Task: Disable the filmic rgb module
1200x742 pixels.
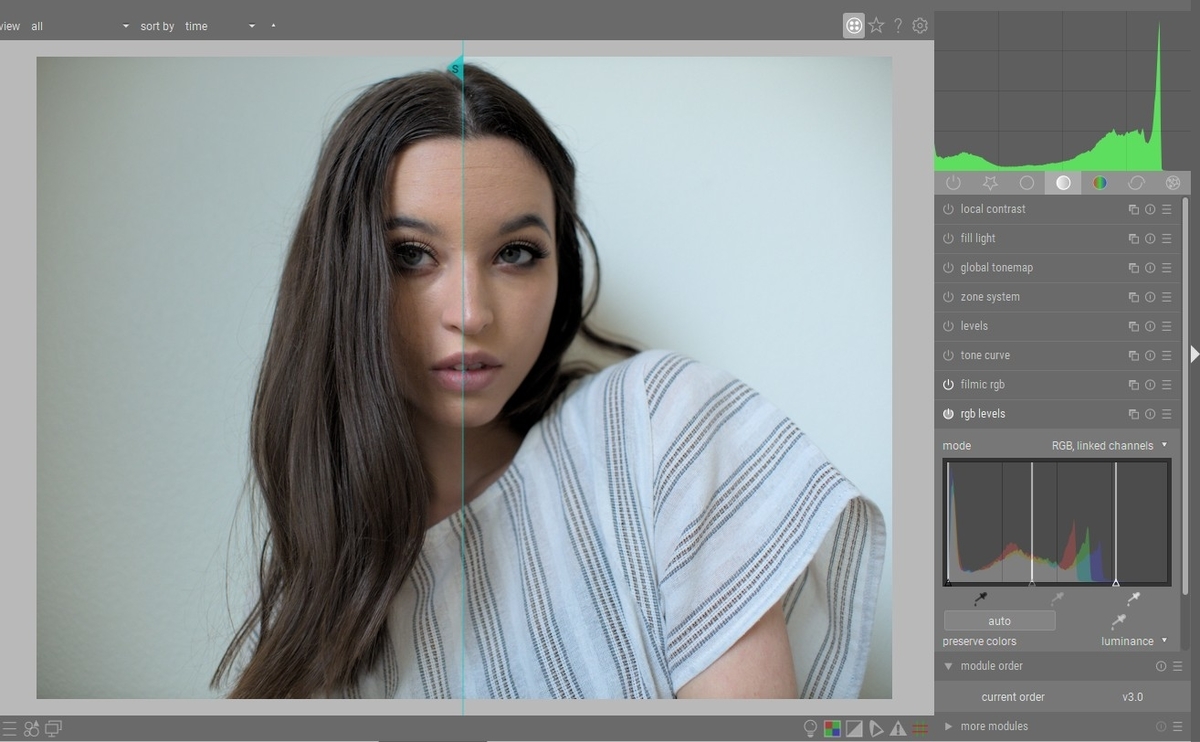Action: point(948,384)
